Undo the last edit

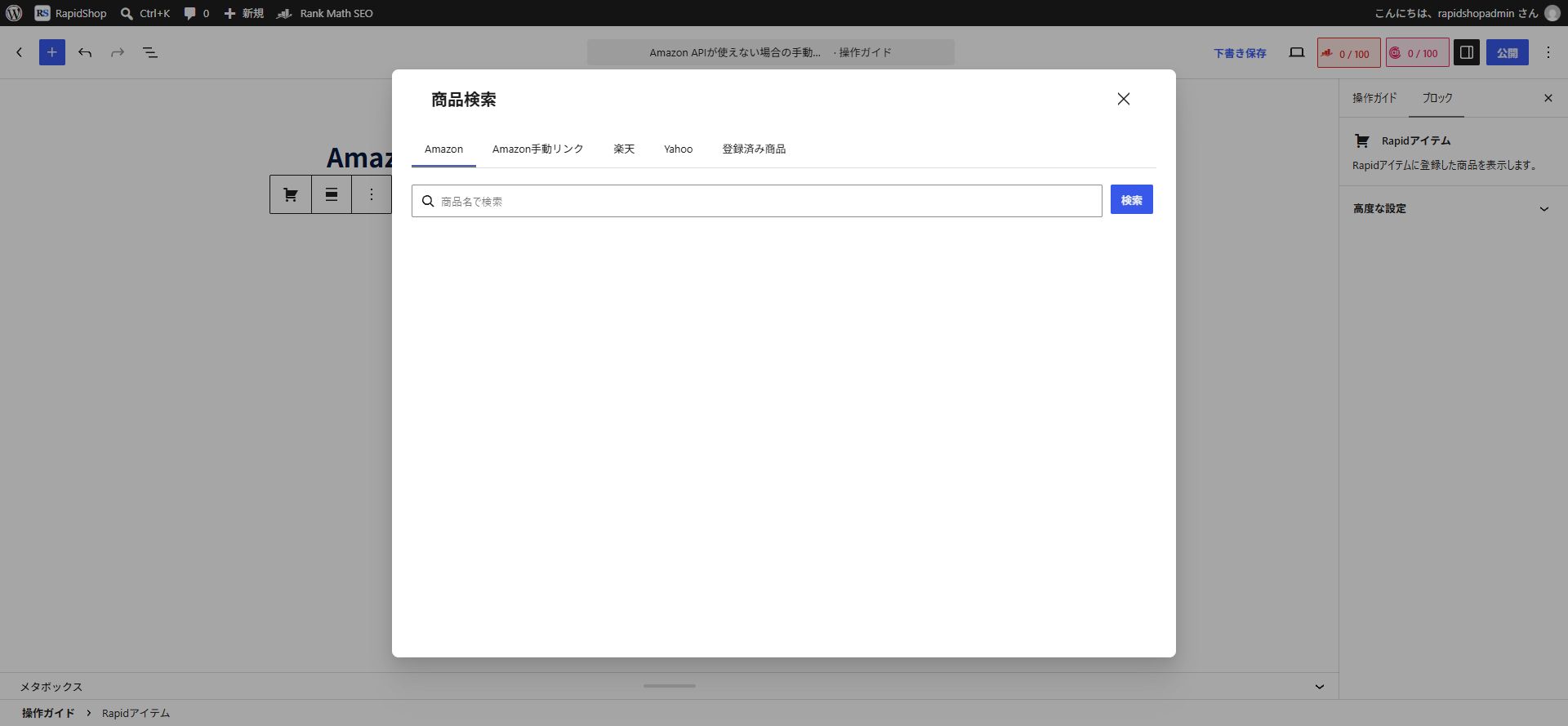[85, 52]
